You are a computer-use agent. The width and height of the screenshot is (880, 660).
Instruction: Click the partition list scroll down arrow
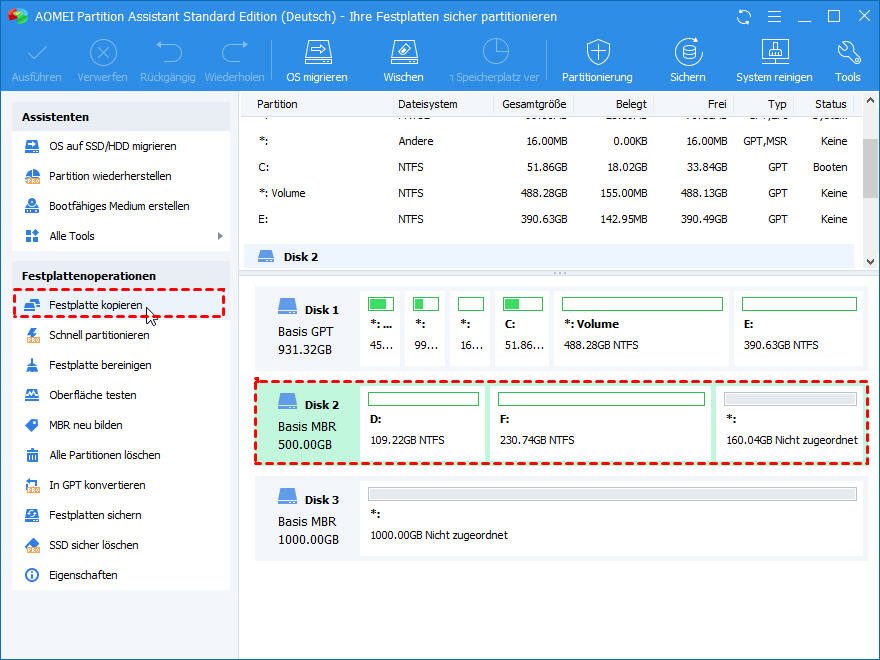[x=870, y=262]
